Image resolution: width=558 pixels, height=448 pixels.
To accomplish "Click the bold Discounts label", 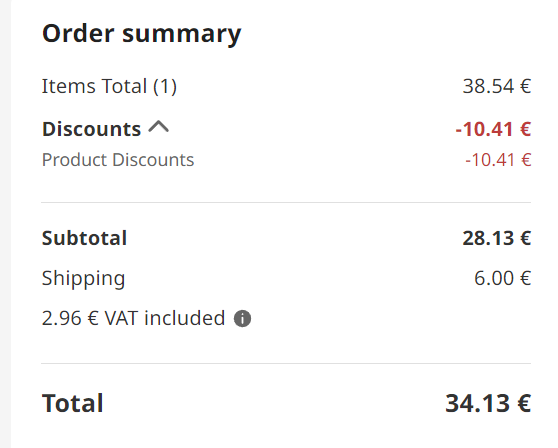I will coord(91,129).
